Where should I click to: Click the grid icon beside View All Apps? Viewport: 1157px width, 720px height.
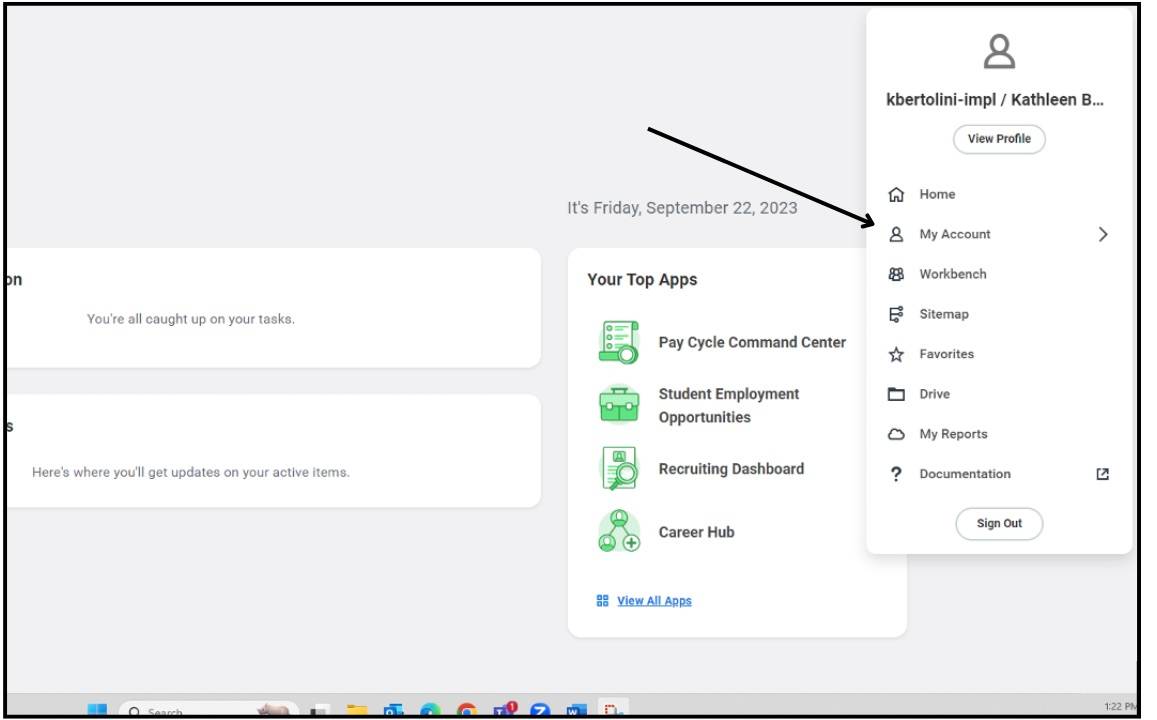[601, 601]
